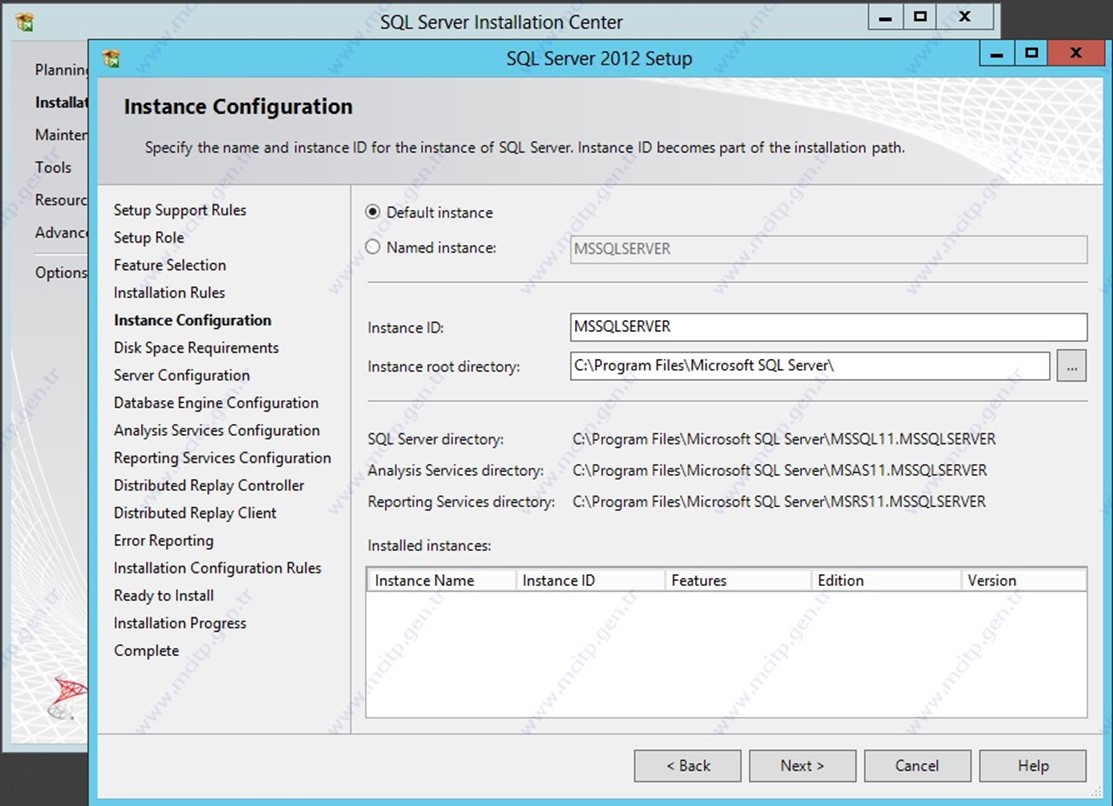
Task: Select Analysis Services Configuration step
Action: (x=216, y=430)
